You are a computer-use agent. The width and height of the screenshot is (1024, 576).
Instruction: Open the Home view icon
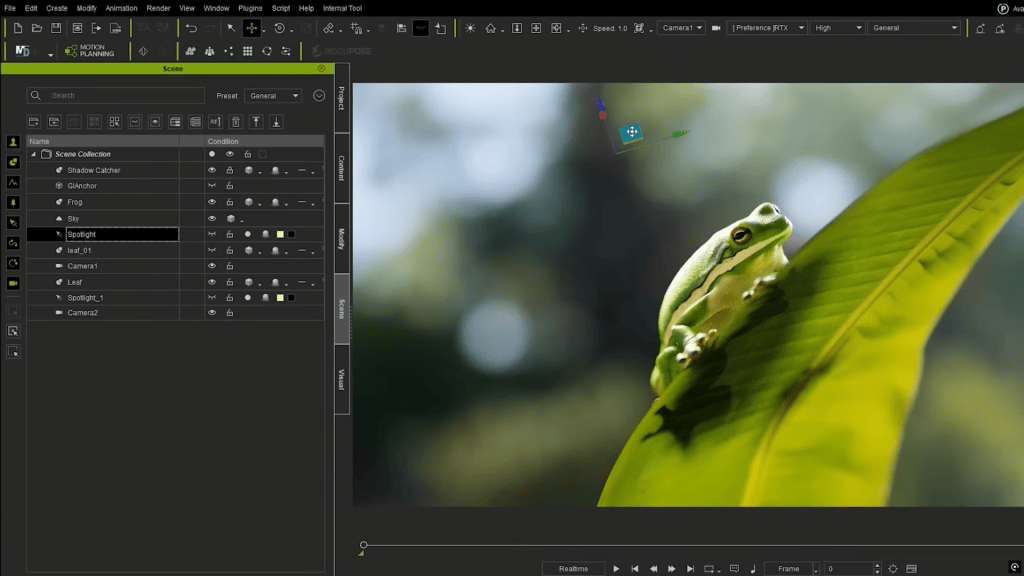490,28
